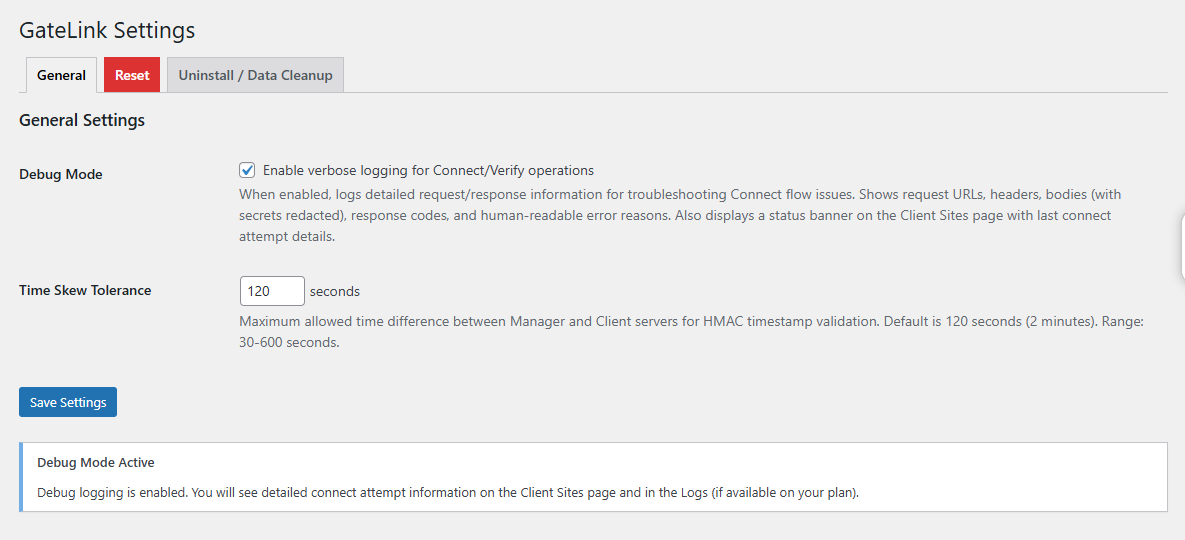Click the 'General Settings' section heading
Viewport: 1185px width, 540px height.
coord(82,120)
